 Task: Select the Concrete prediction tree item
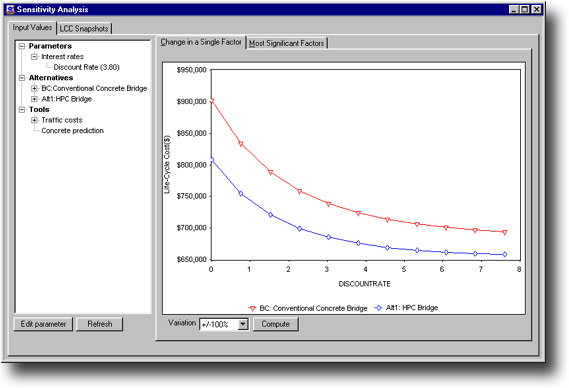[73, 130]
